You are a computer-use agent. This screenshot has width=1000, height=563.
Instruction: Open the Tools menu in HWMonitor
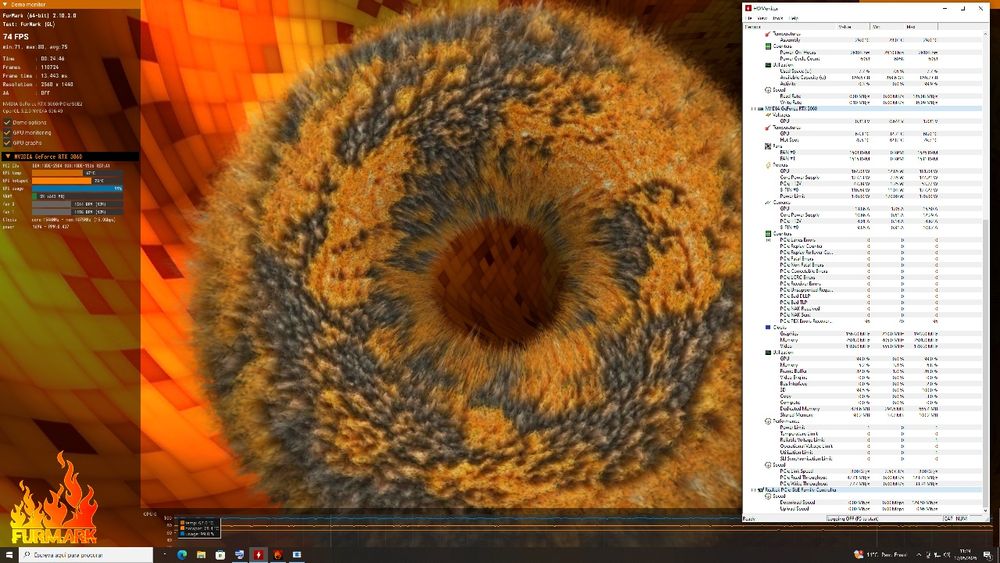[779, 18]
